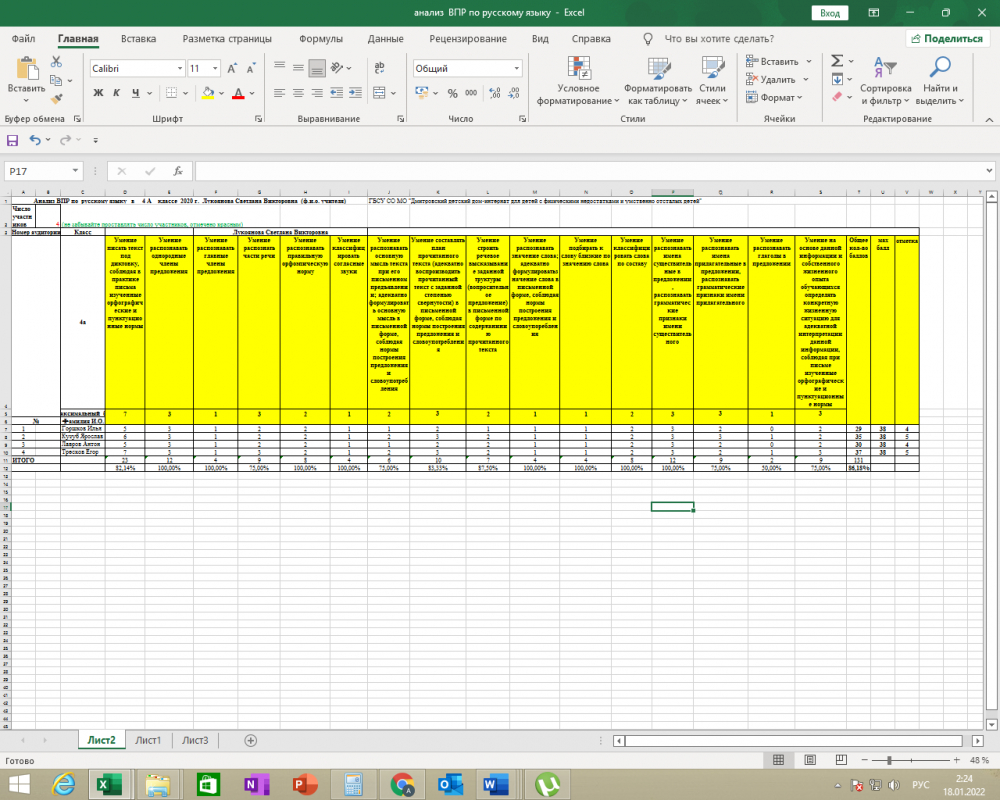Click the Decrease Decimal icon
The height and width of the screenshot is (800, 1000).
point(514,93)
